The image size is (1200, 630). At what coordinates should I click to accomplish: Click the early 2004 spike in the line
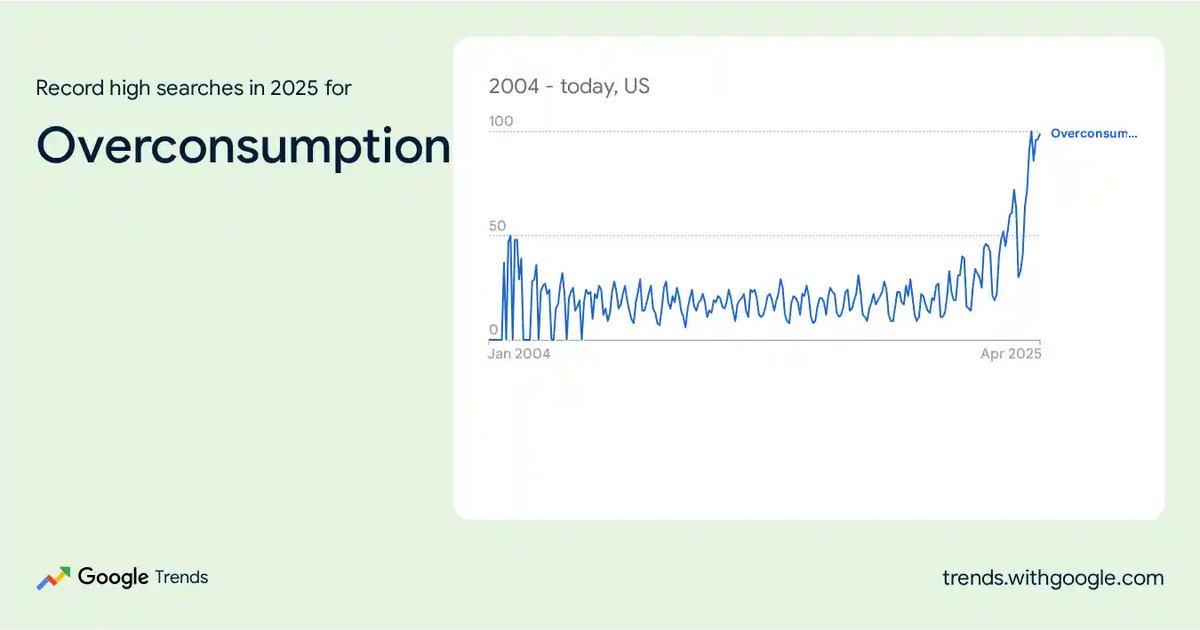tap(510, 237)
